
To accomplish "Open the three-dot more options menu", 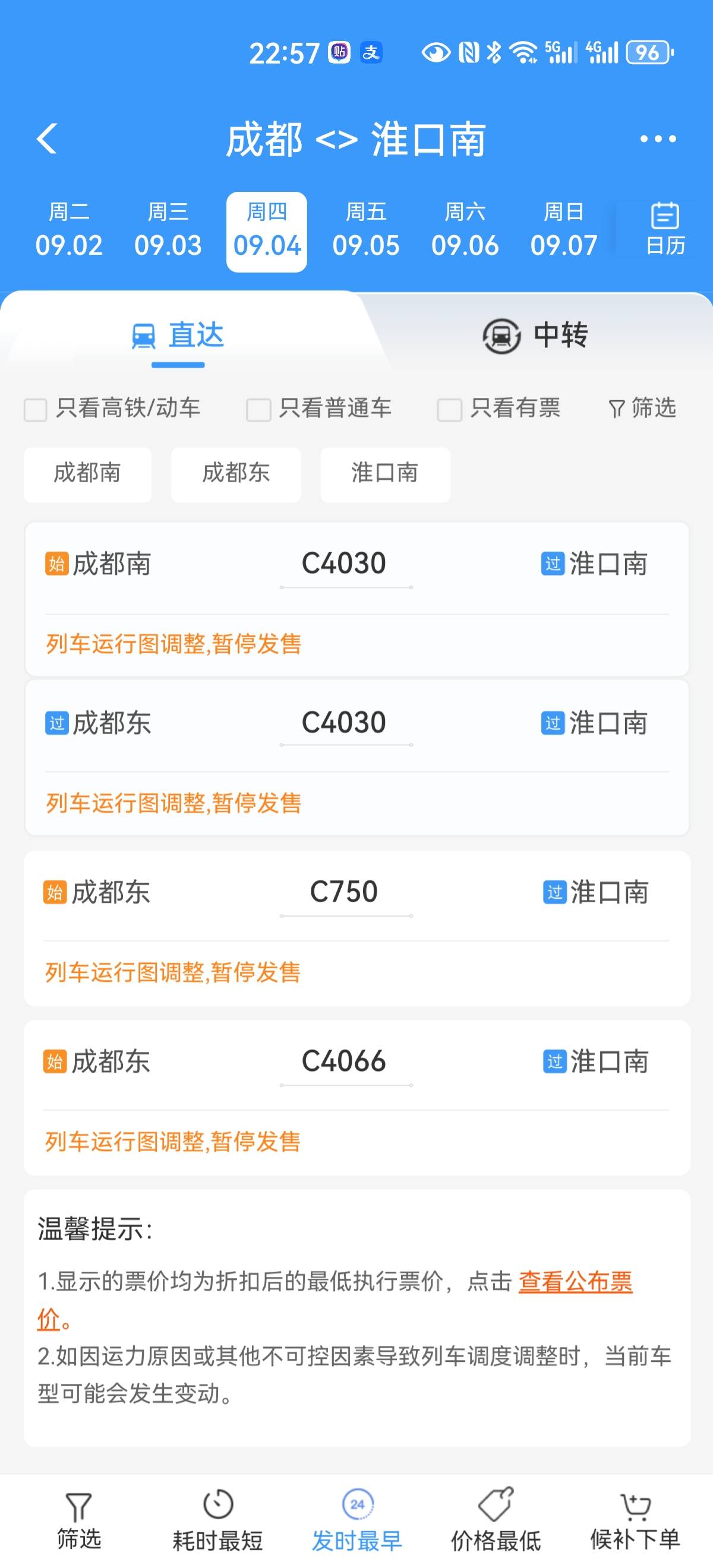I will coord(658,139).
